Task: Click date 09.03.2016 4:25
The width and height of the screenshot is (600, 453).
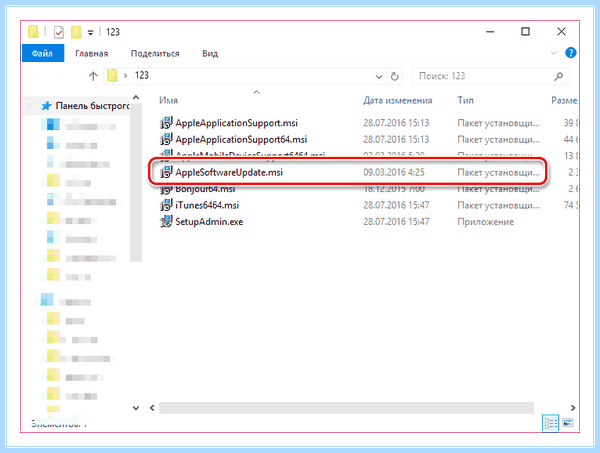Action: 394,172
